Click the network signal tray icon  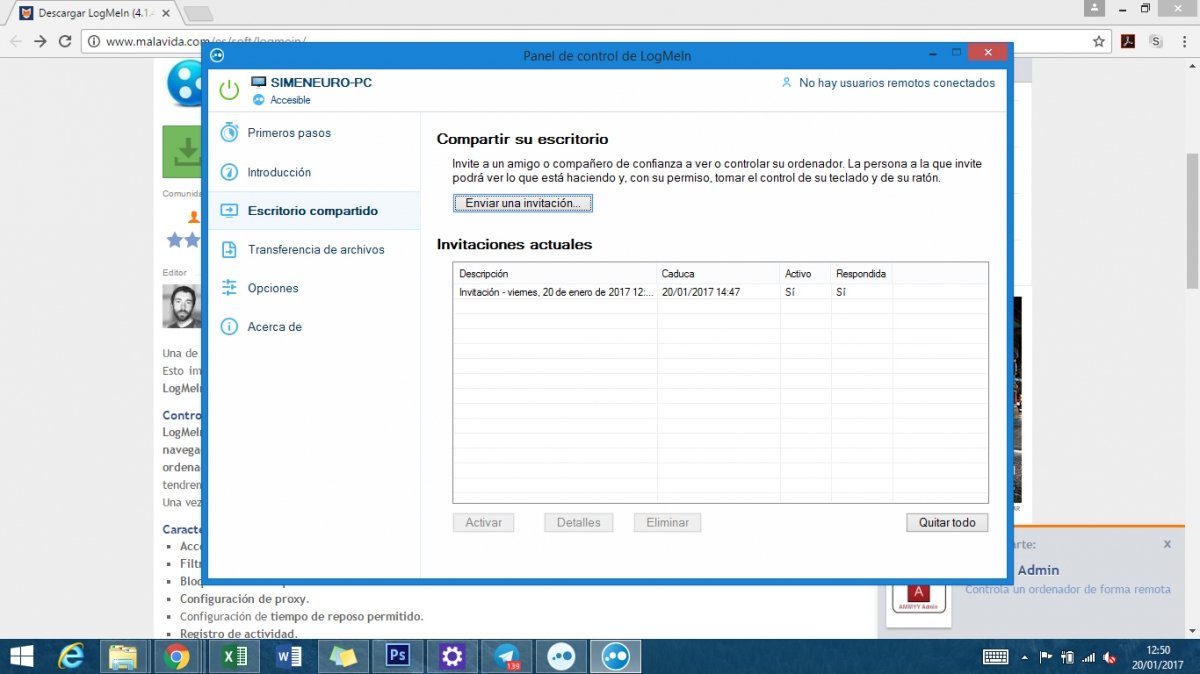(1088, 657)
